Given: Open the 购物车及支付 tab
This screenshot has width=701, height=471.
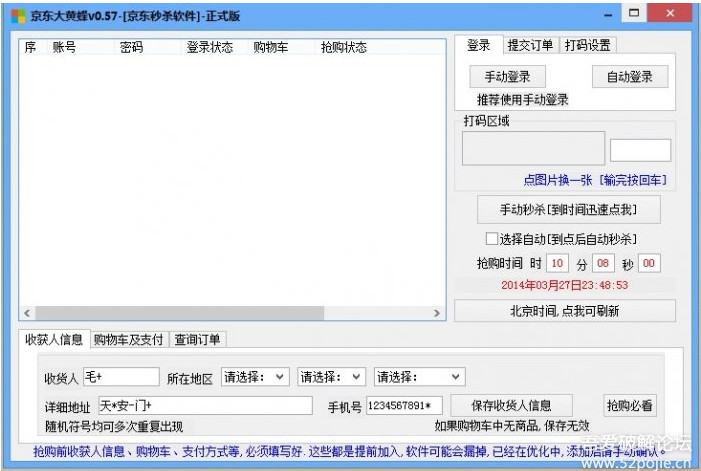Looking at the screenshot, I should coord(129,340).
